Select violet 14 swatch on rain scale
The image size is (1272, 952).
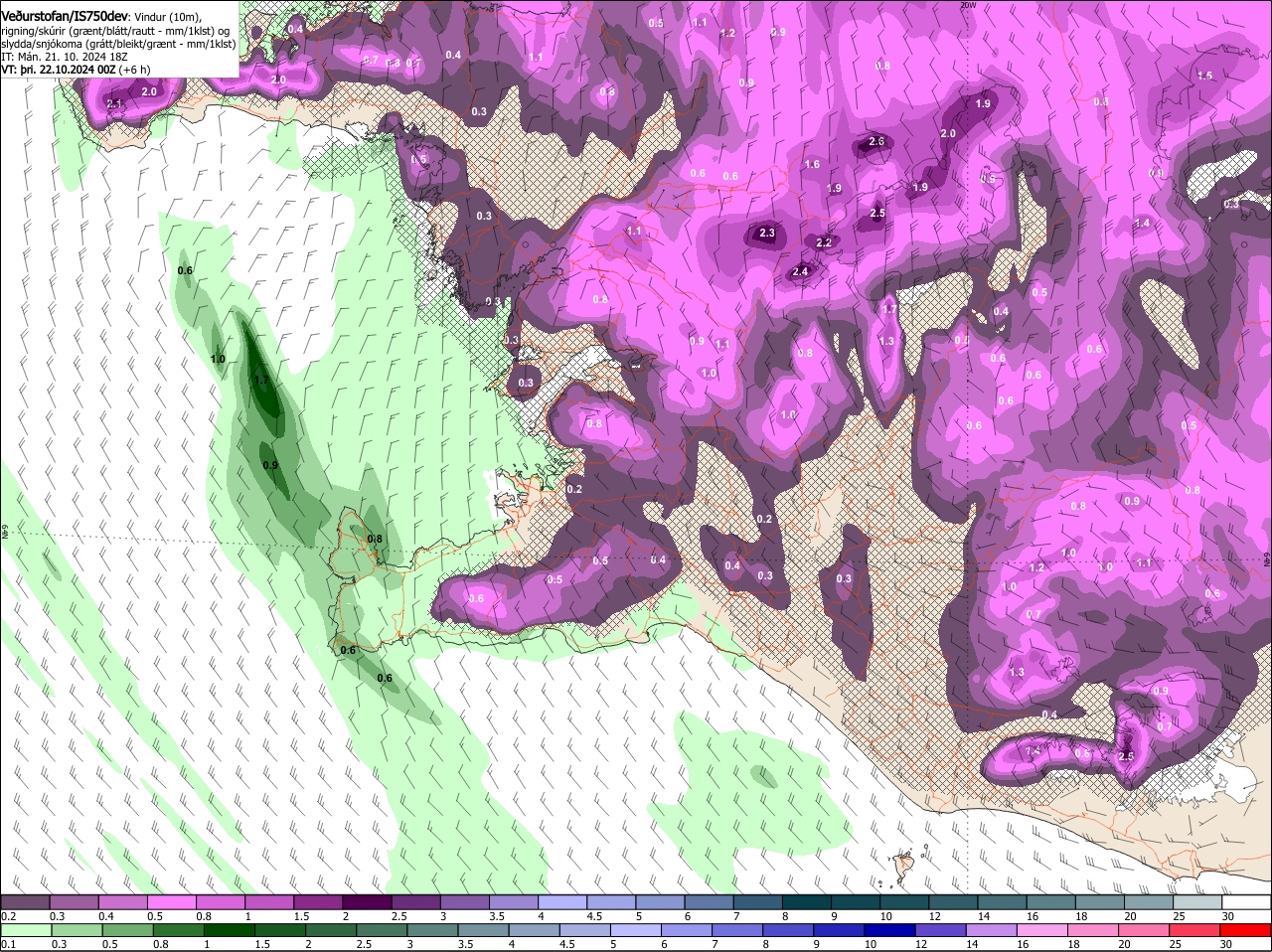pos(992,929)
